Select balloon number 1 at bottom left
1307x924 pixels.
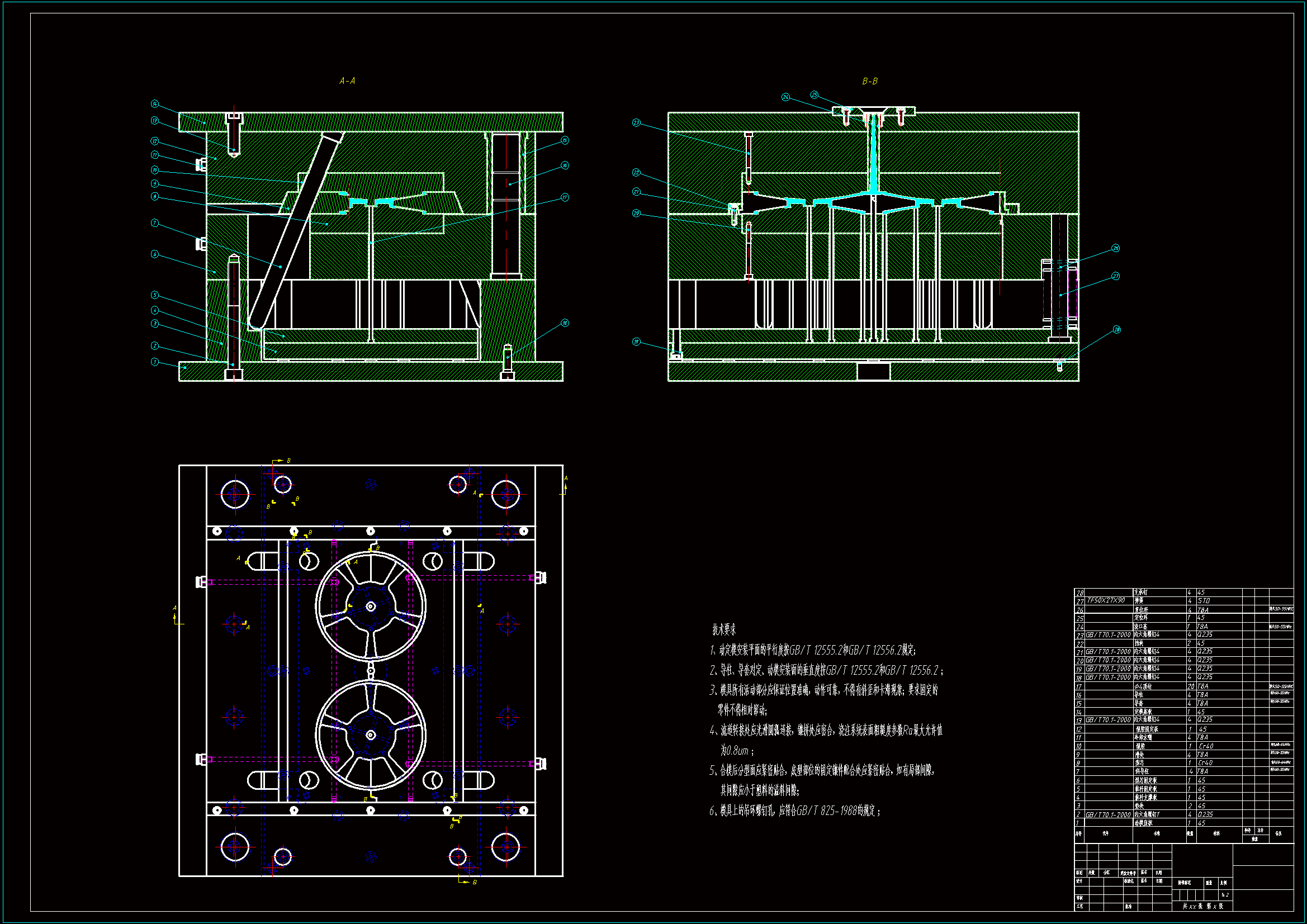click(x=155, y=362)
